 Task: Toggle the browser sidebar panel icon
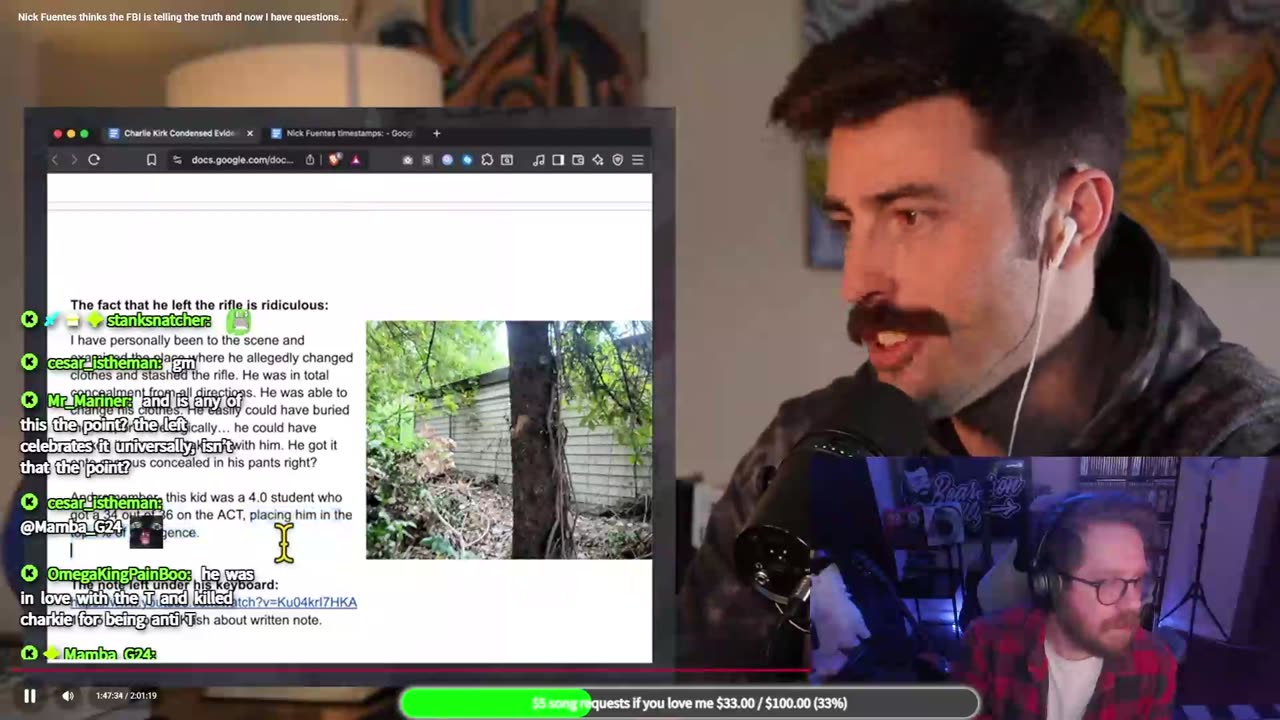558,160
